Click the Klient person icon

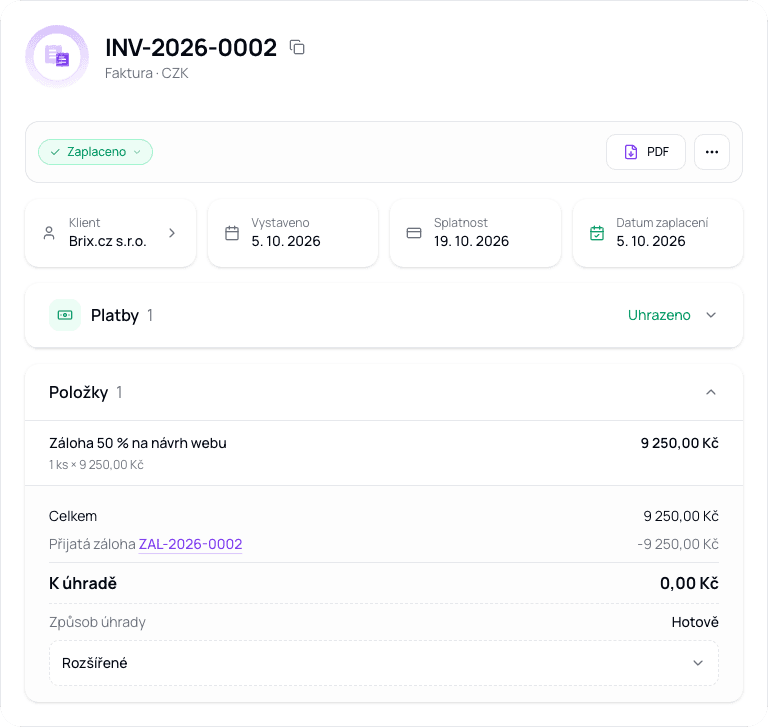point(49,233)
